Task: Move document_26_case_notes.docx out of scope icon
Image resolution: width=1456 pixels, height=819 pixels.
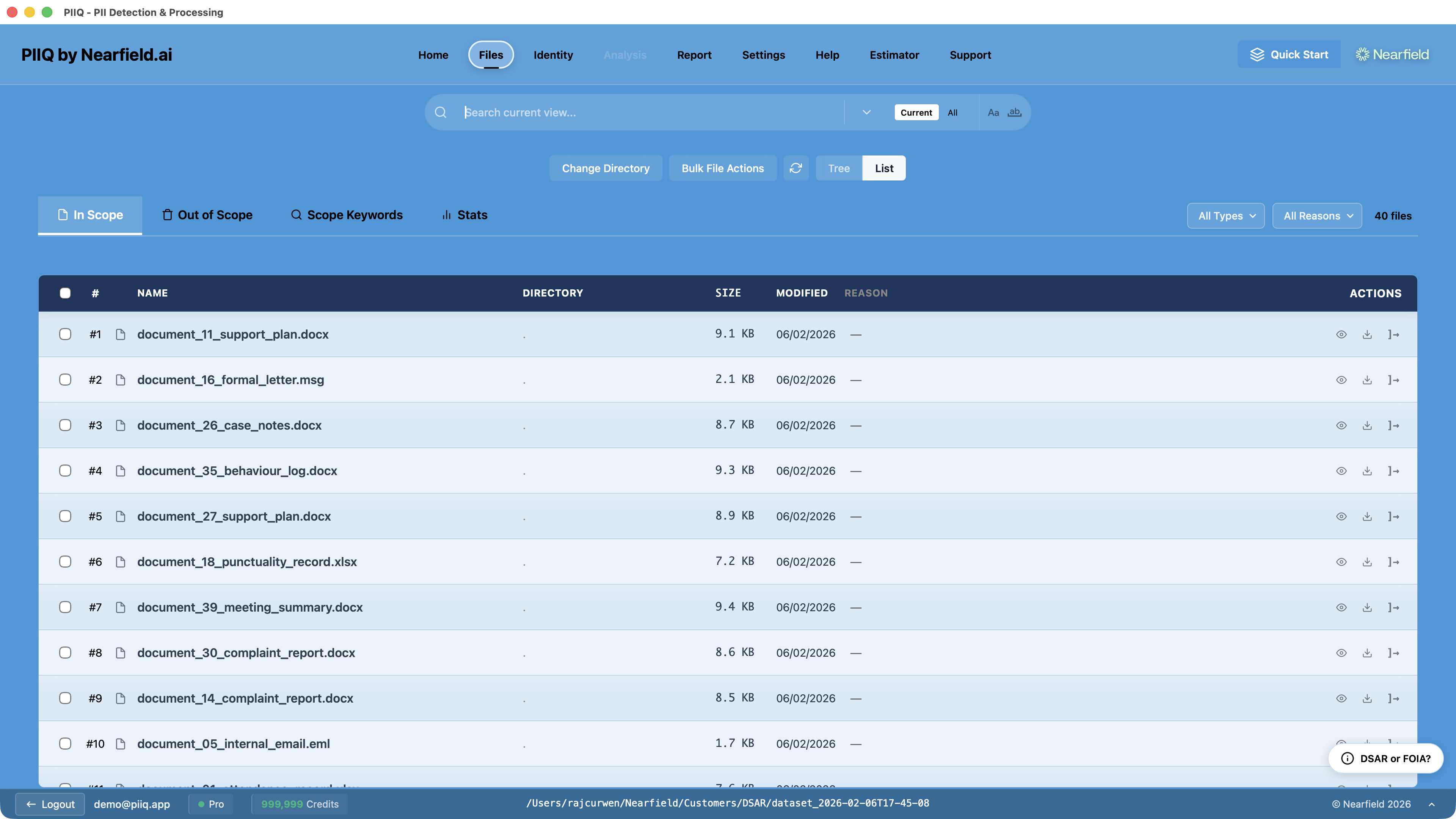Action: (x=1393, y=425)
